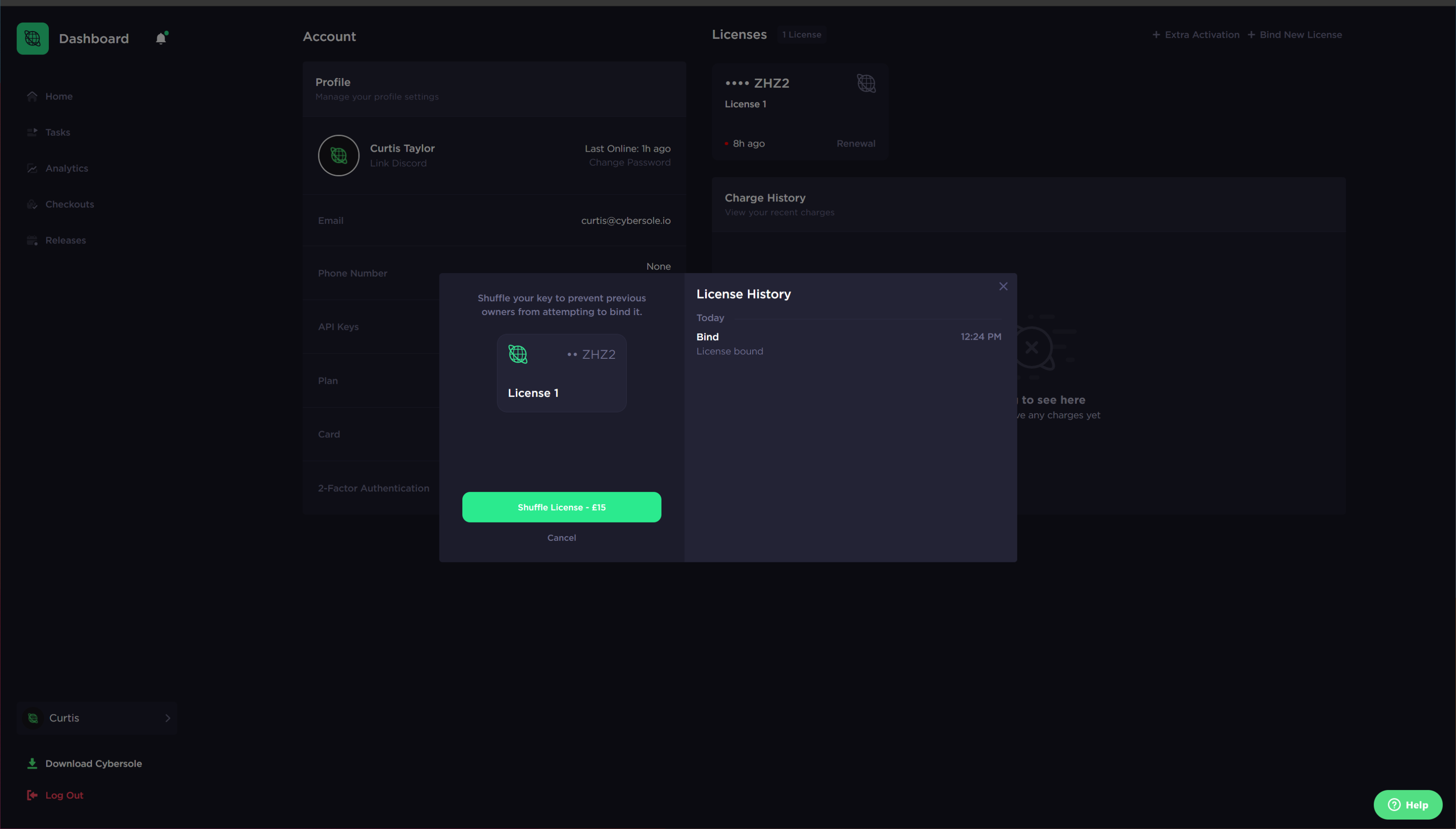Screen dimensions: 1456x829
Task: Click the Bind entry in License History
Action: coord(849,344)
